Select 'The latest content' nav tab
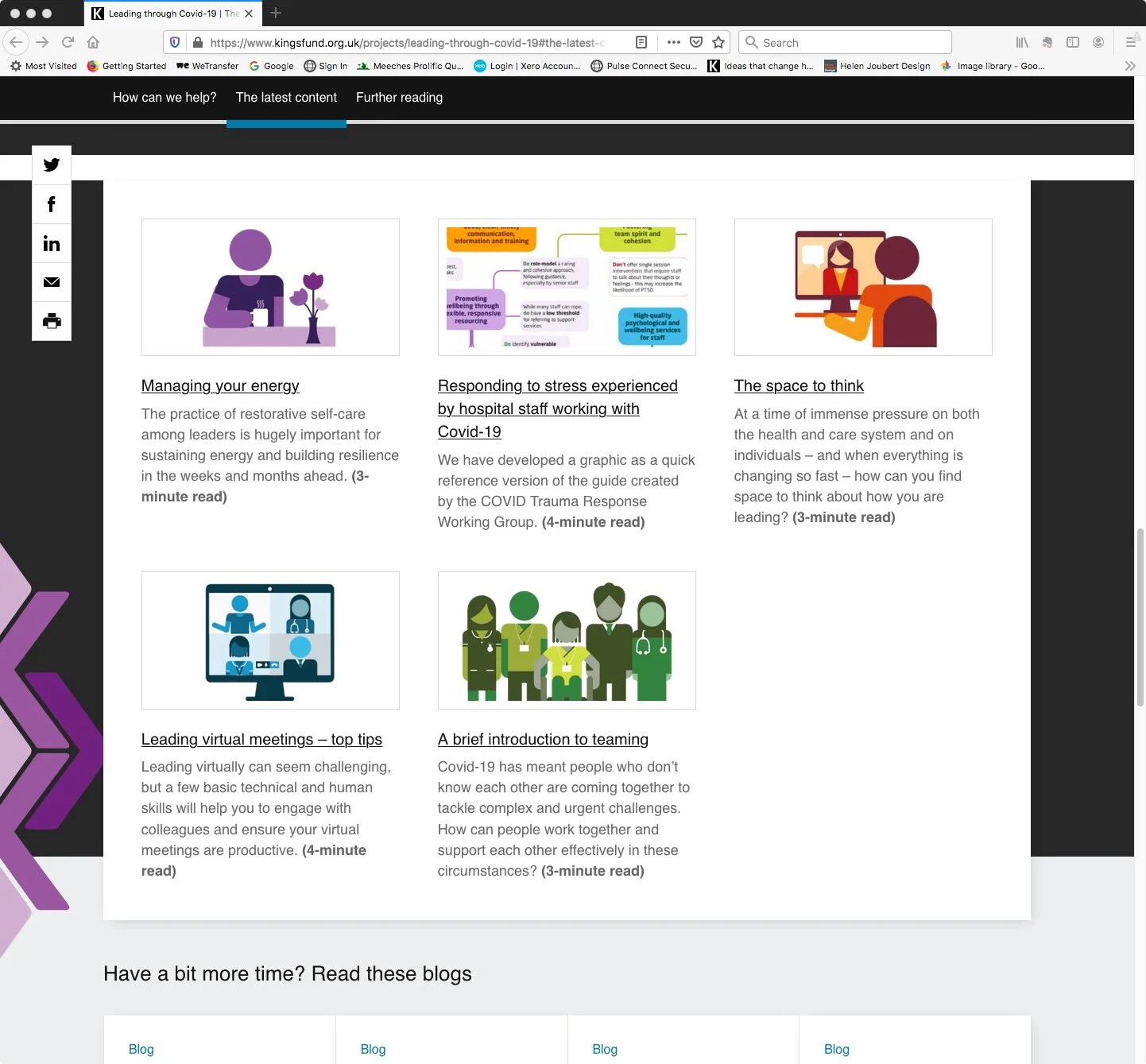This screenshot has width=1146, height=1064. 286,98
